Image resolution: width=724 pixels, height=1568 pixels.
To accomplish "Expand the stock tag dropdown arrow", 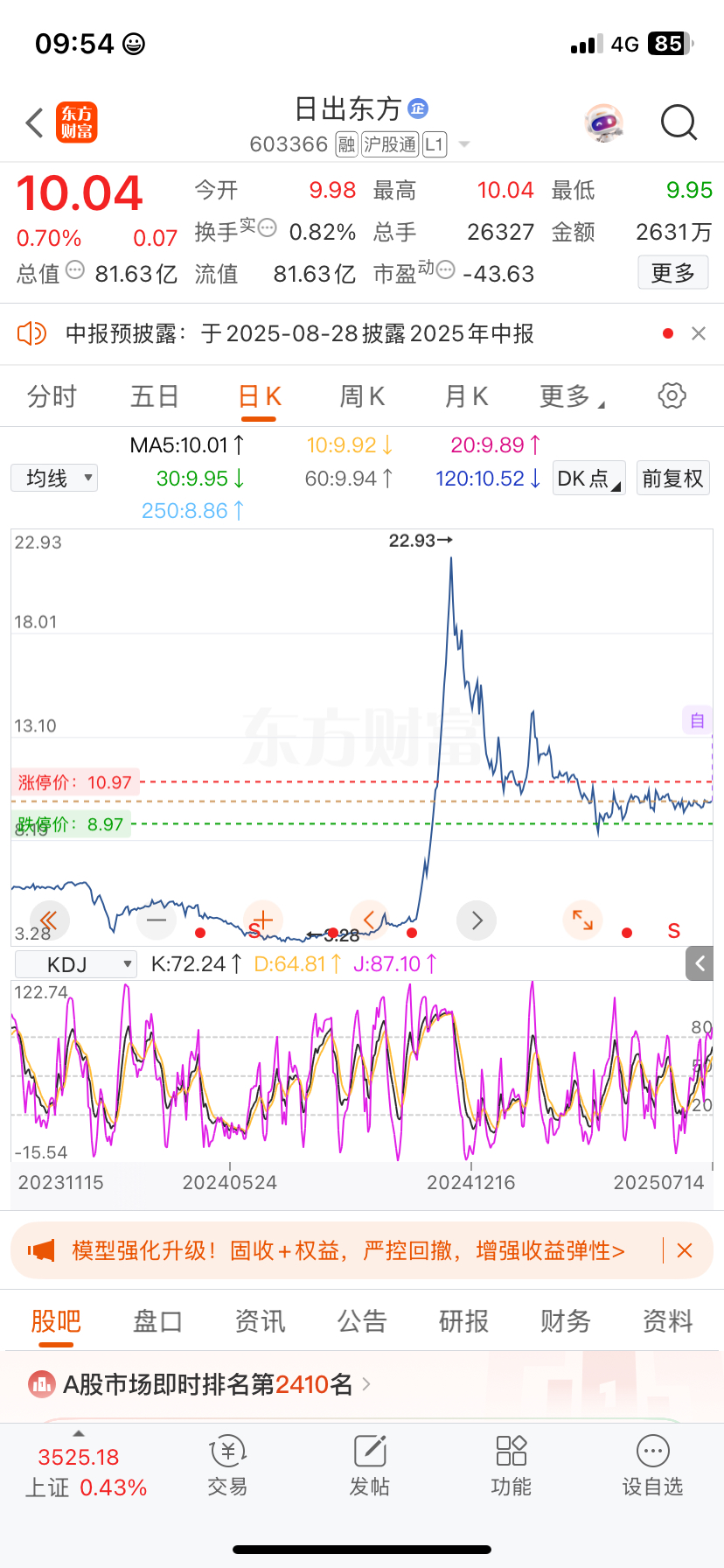I will tap(464, 144).
